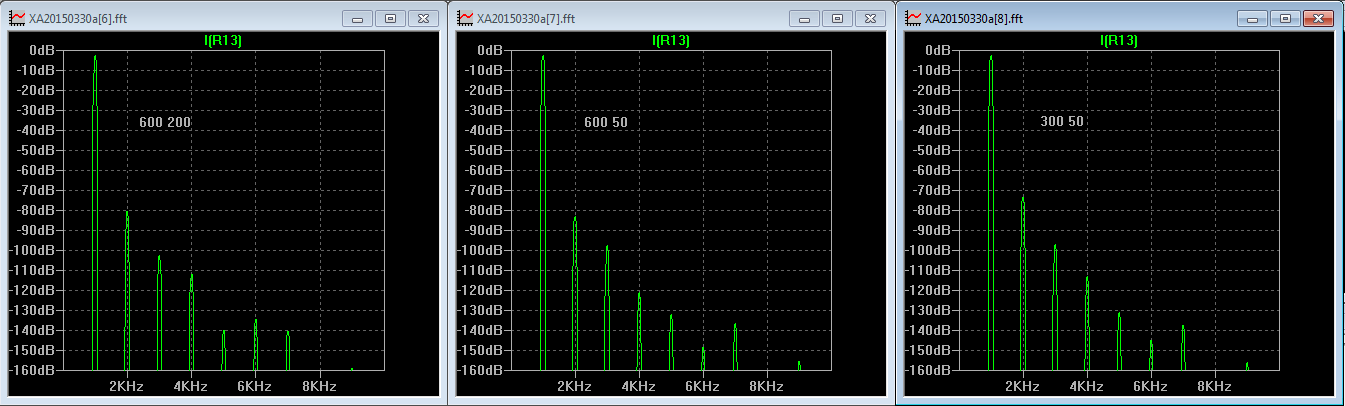Close the XA20150330a[7].fft window
The image size is (1345, 406).
[871, 18]
